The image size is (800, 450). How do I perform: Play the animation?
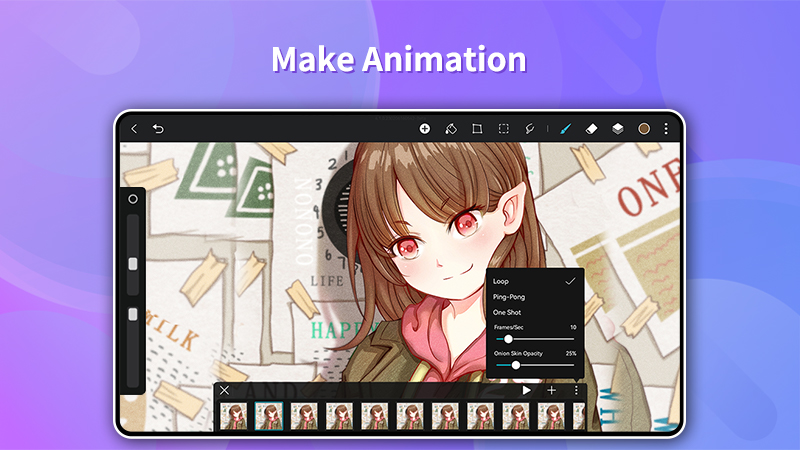tap(527, 390)
